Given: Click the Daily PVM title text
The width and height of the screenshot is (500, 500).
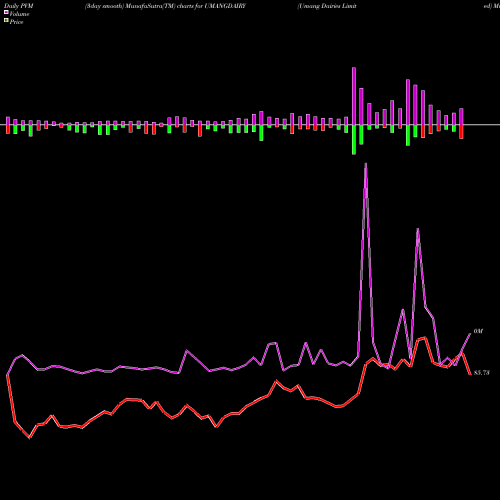Looking at the screenshot, I should (19, 6).
